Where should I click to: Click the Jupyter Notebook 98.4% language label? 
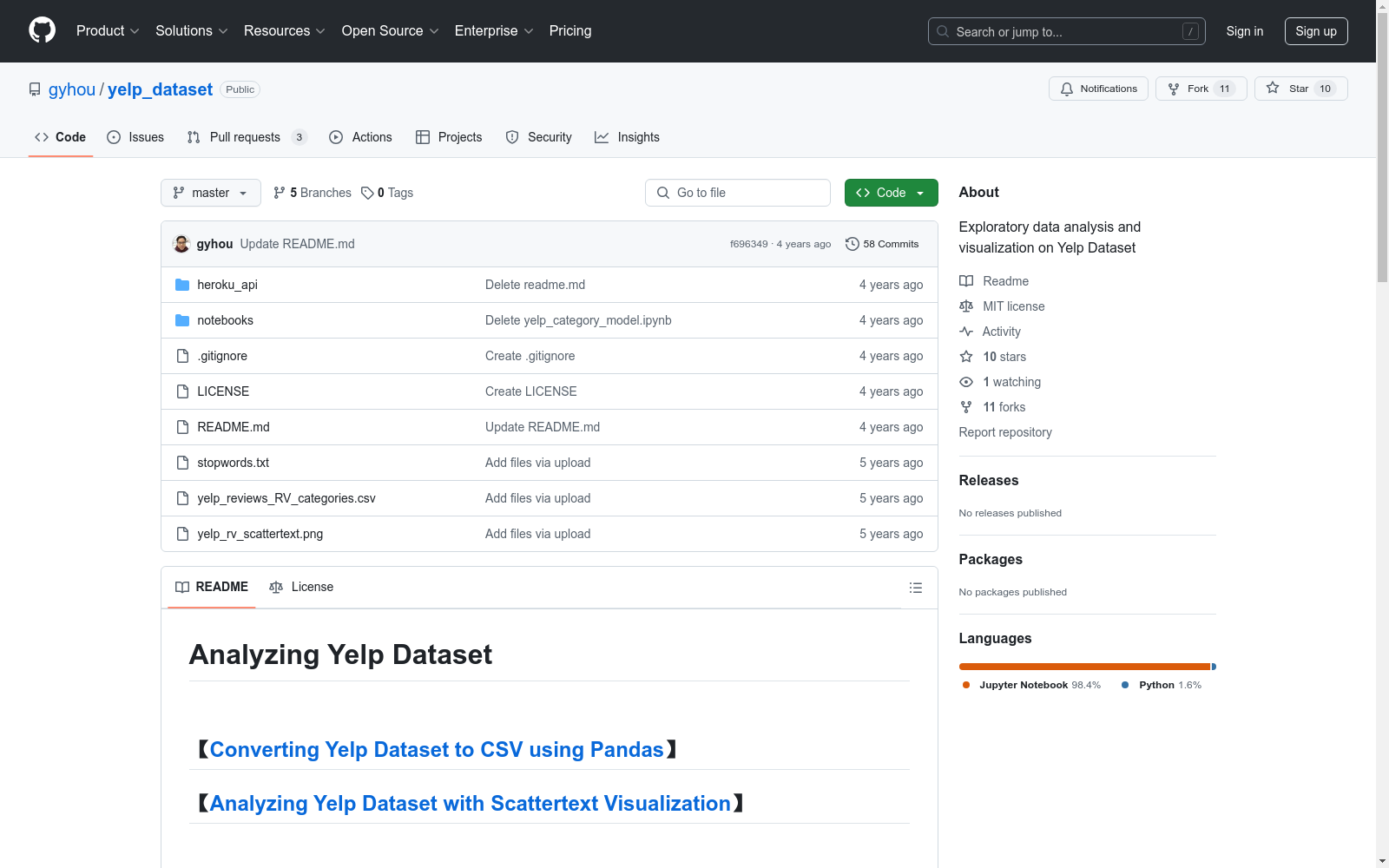click(x=1031, y=685)
